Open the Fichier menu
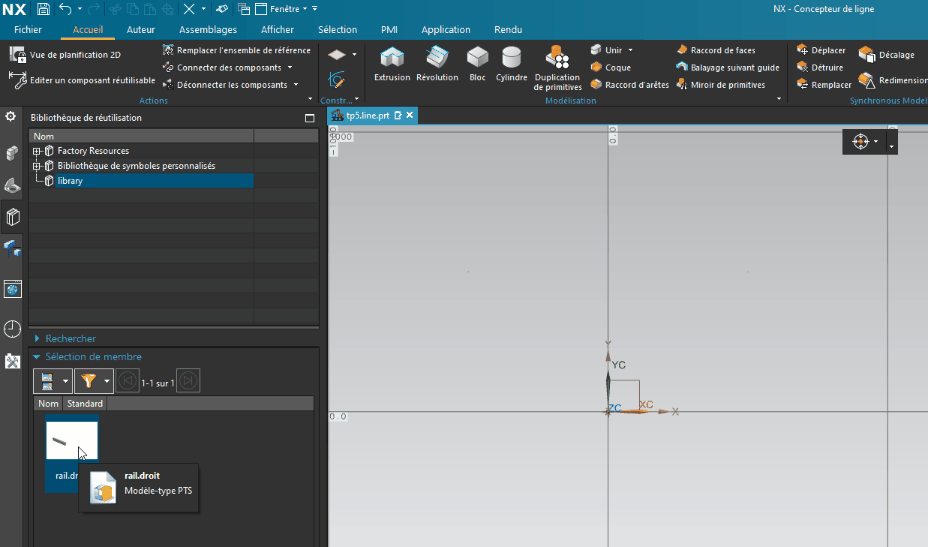The height and width of the screenshot is (547, 928). point(28,30)
